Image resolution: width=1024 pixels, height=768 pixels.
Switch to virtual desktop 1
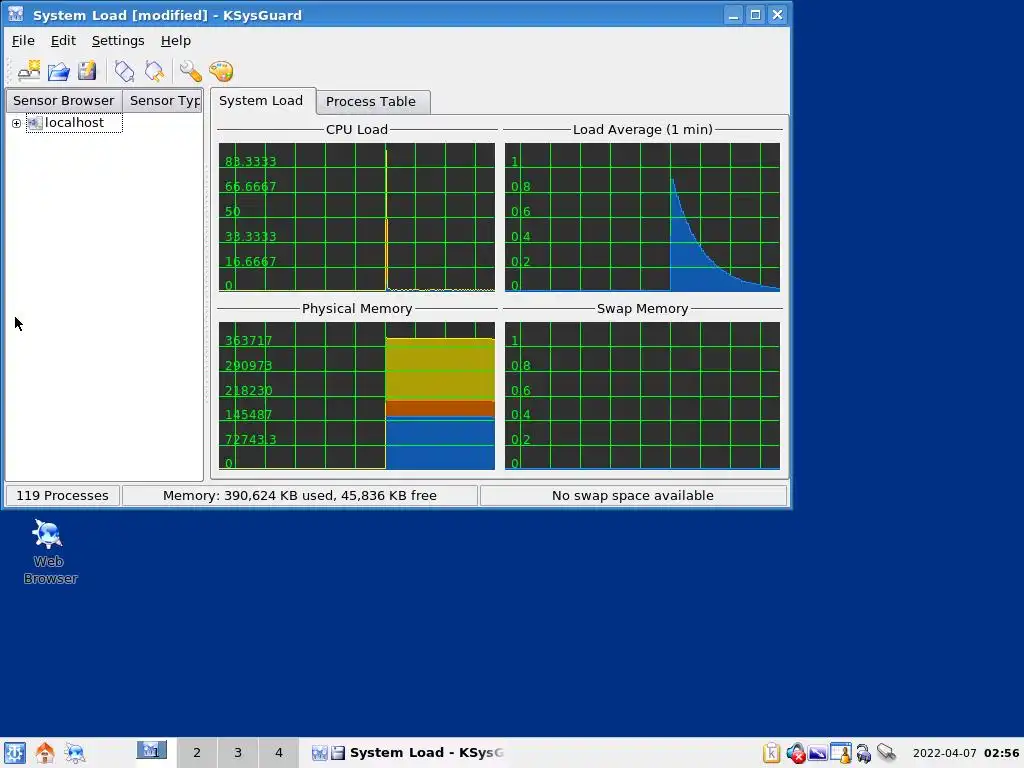[152, 752]
